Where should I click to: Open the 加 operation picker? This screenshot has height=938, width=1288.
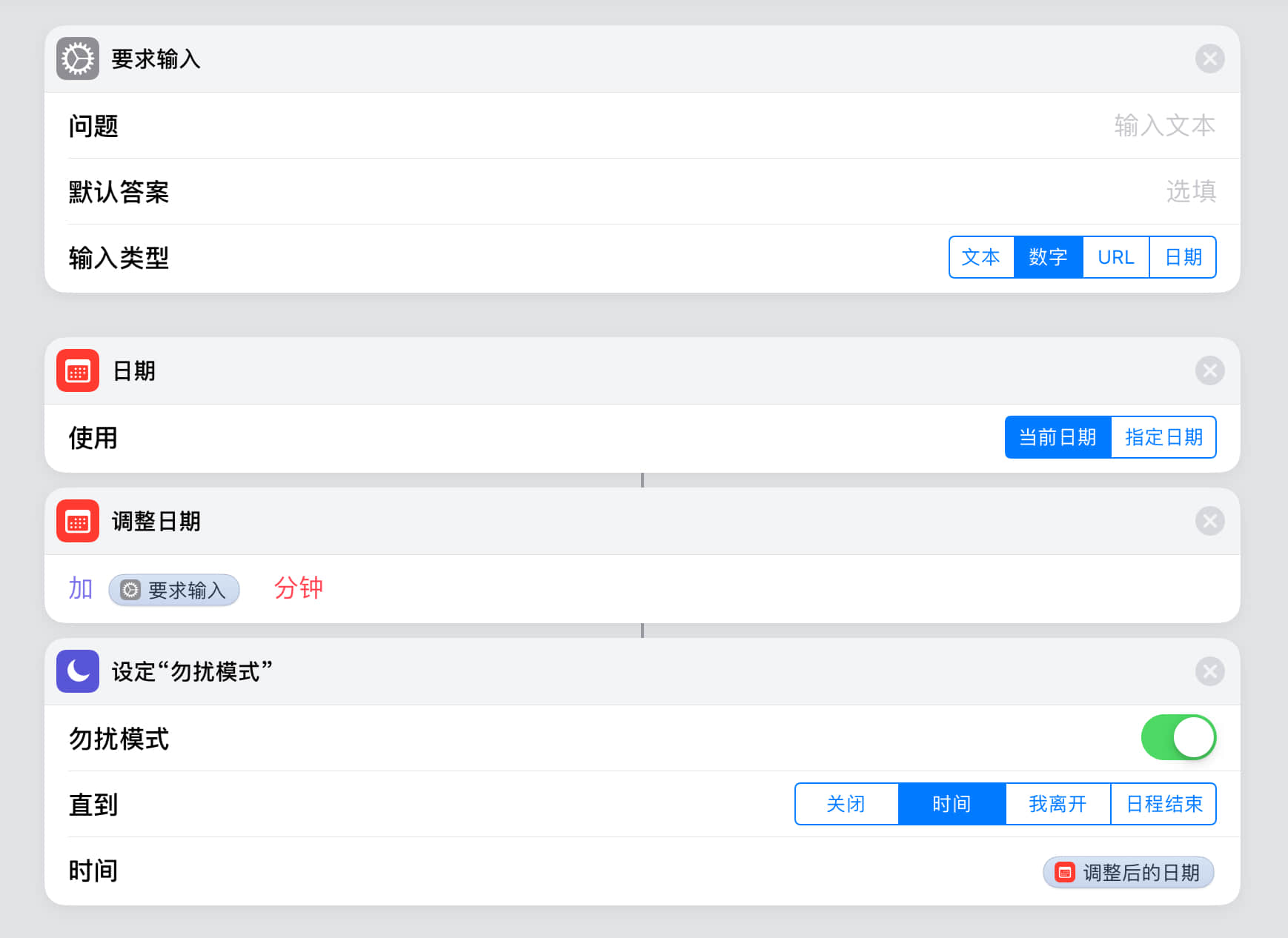point(80,588)
